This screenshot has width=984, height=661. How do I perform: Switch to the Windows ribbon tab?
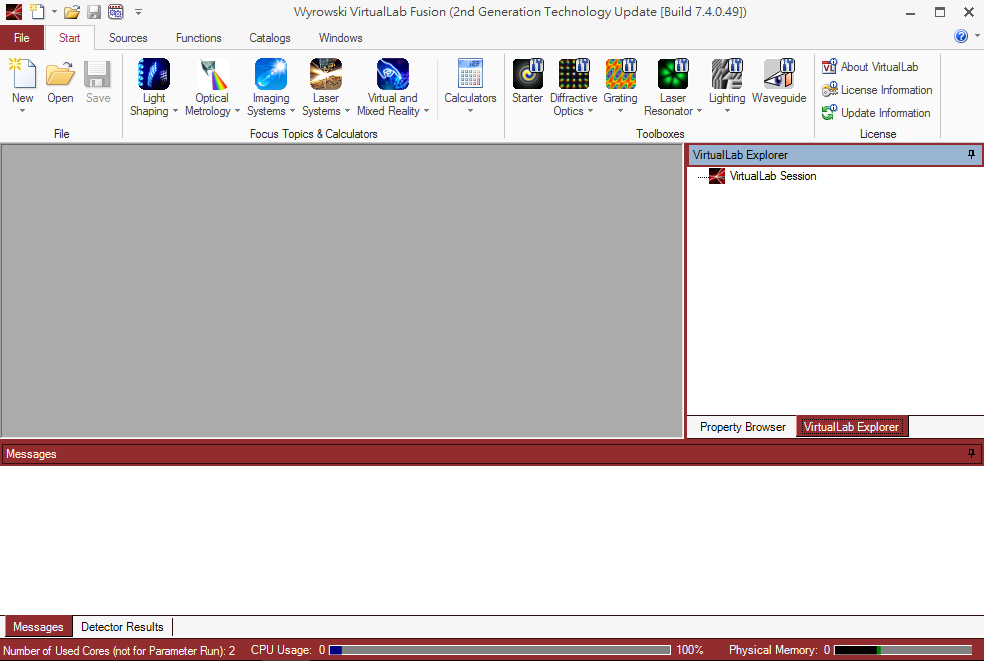[x=341, y=38]
